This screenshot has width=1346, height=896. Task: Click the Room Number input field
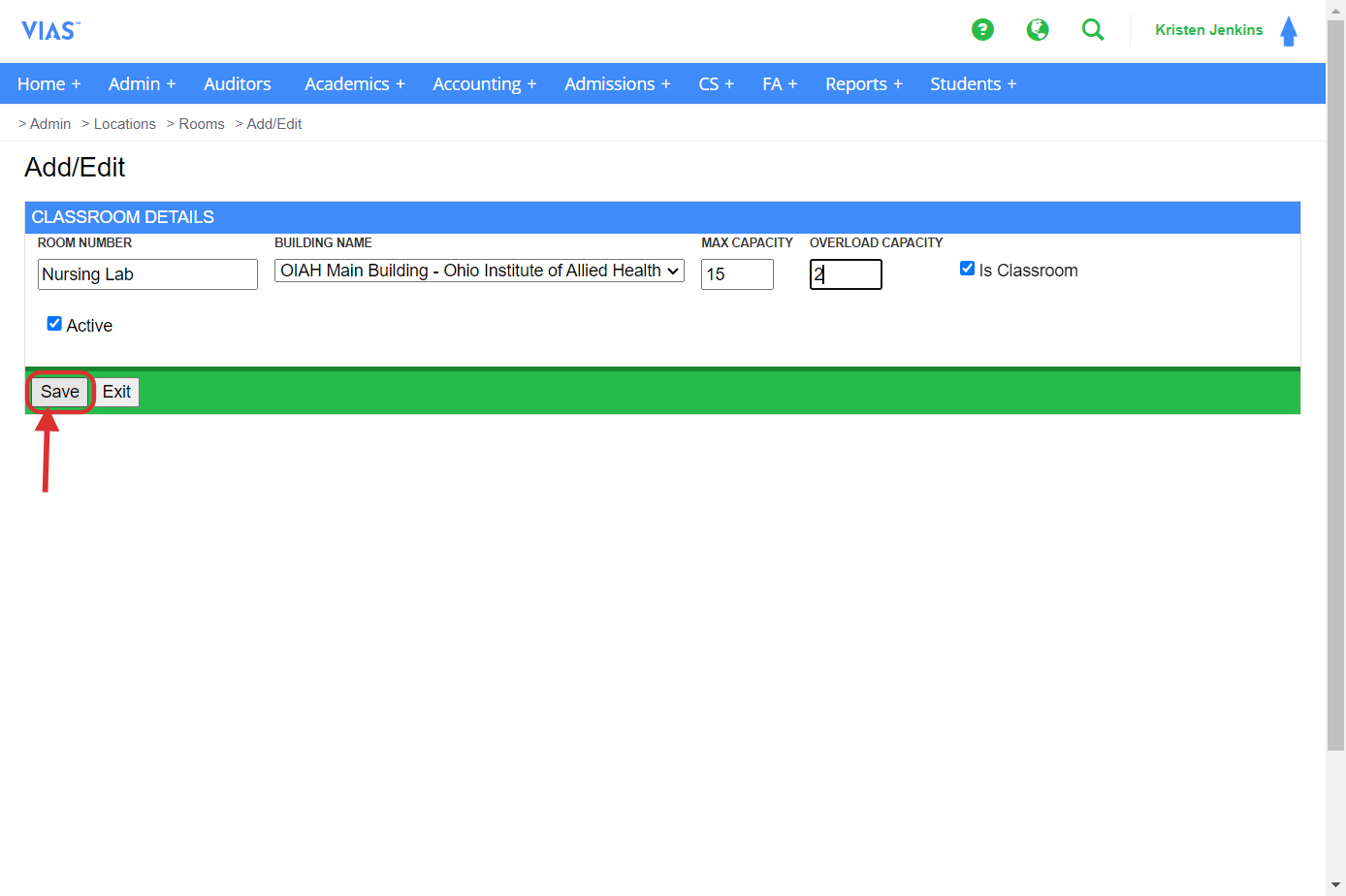pyautogui.click(x=147, y=274)
